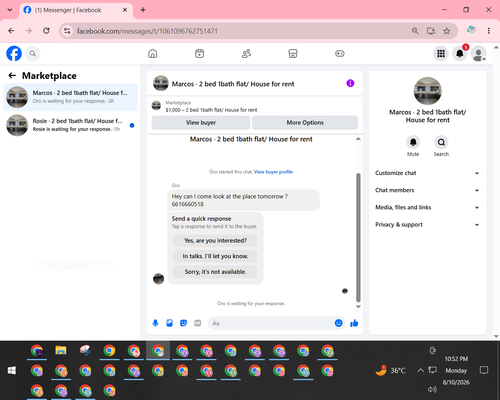The image size is (500, 400).
Task: Record a voice clip with microphone icon
Action: click(155, 323)
